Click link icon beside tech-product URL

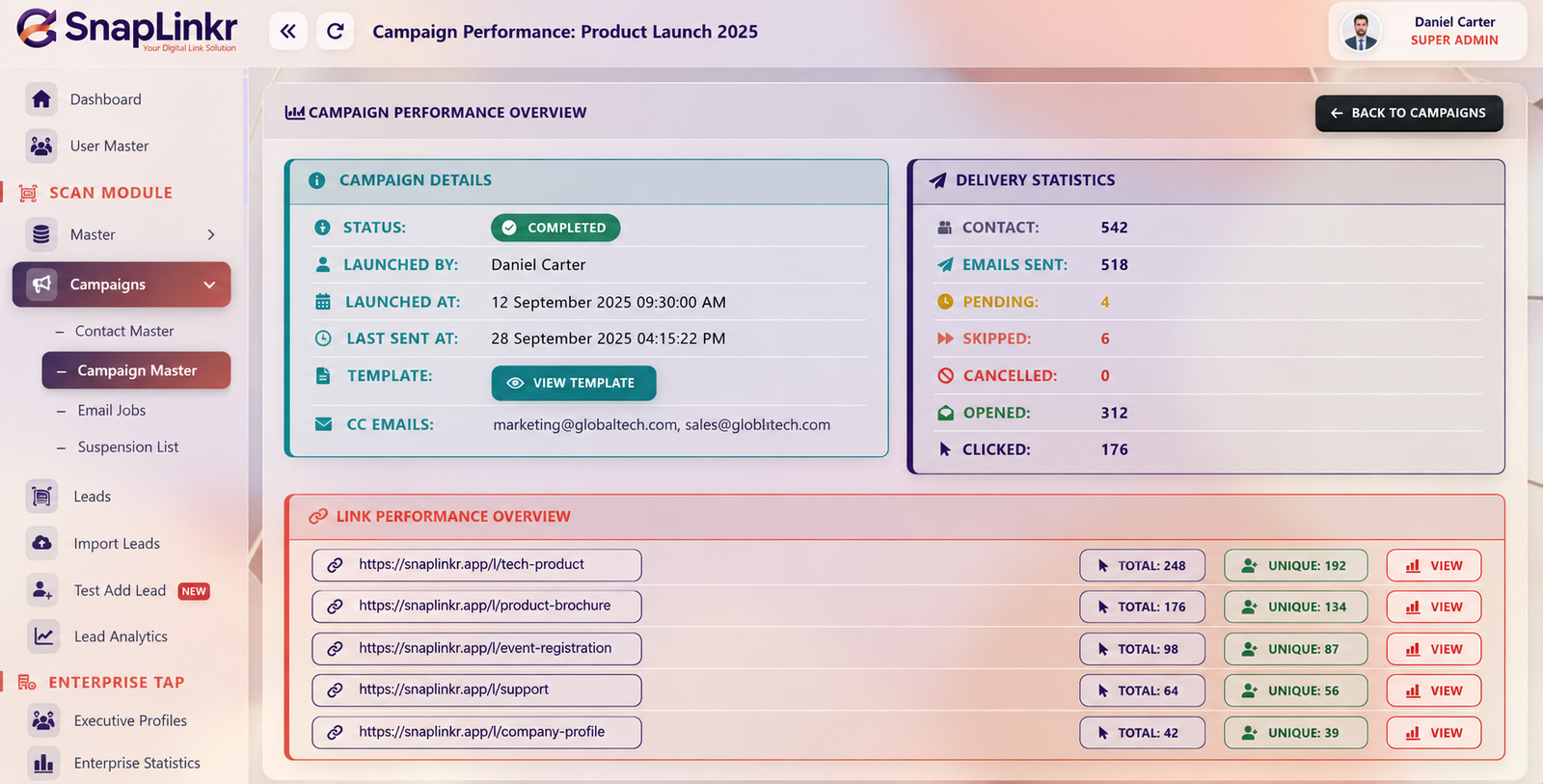click(335, 565)
